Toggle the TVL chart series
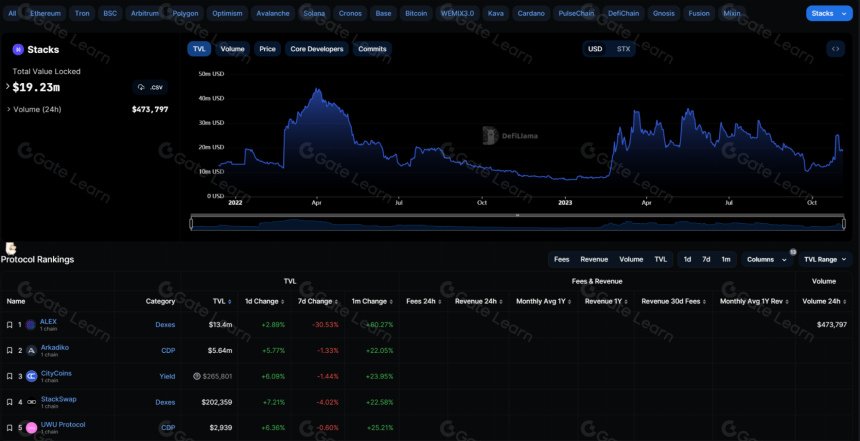 (199, 49)
